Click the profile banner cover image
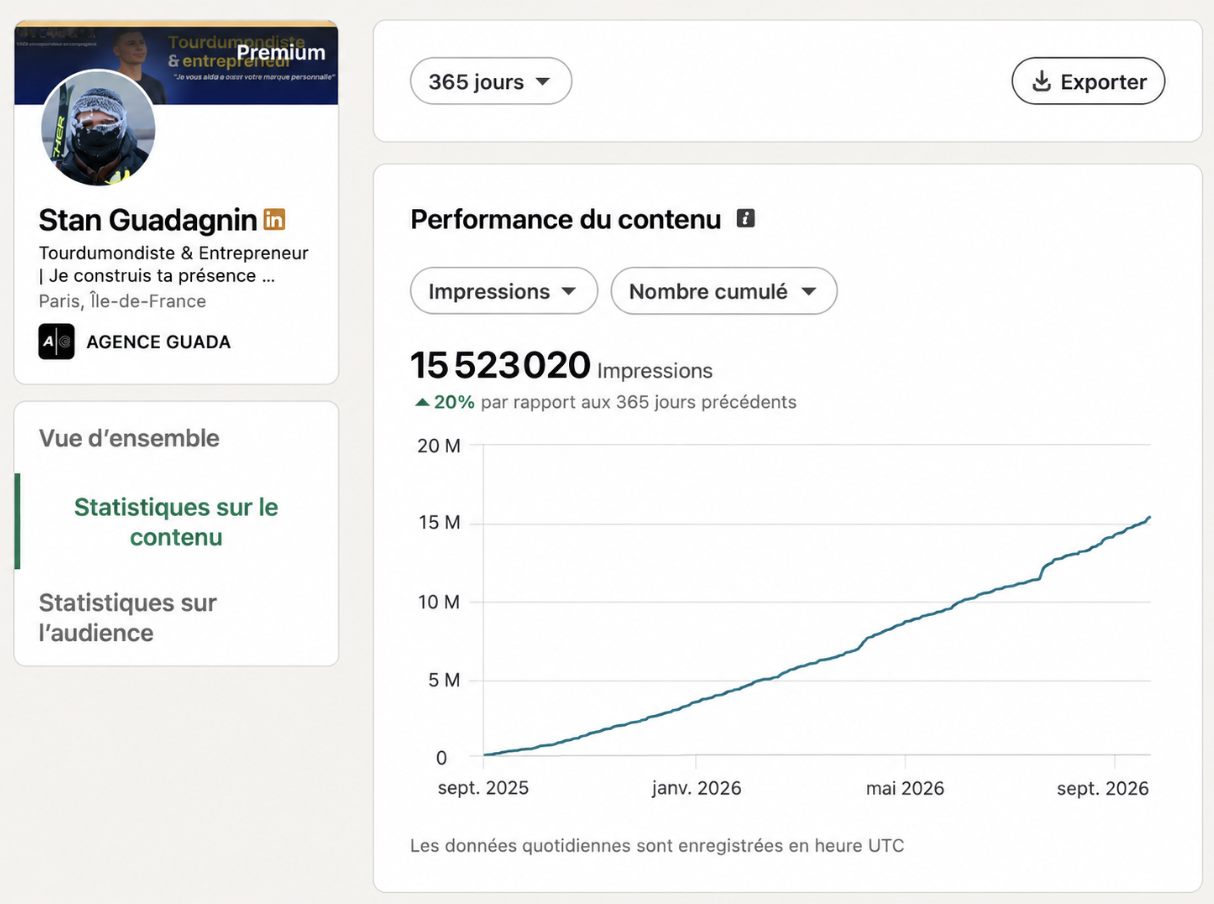This screenshot has width=1214, height=904. pos(176,63)
